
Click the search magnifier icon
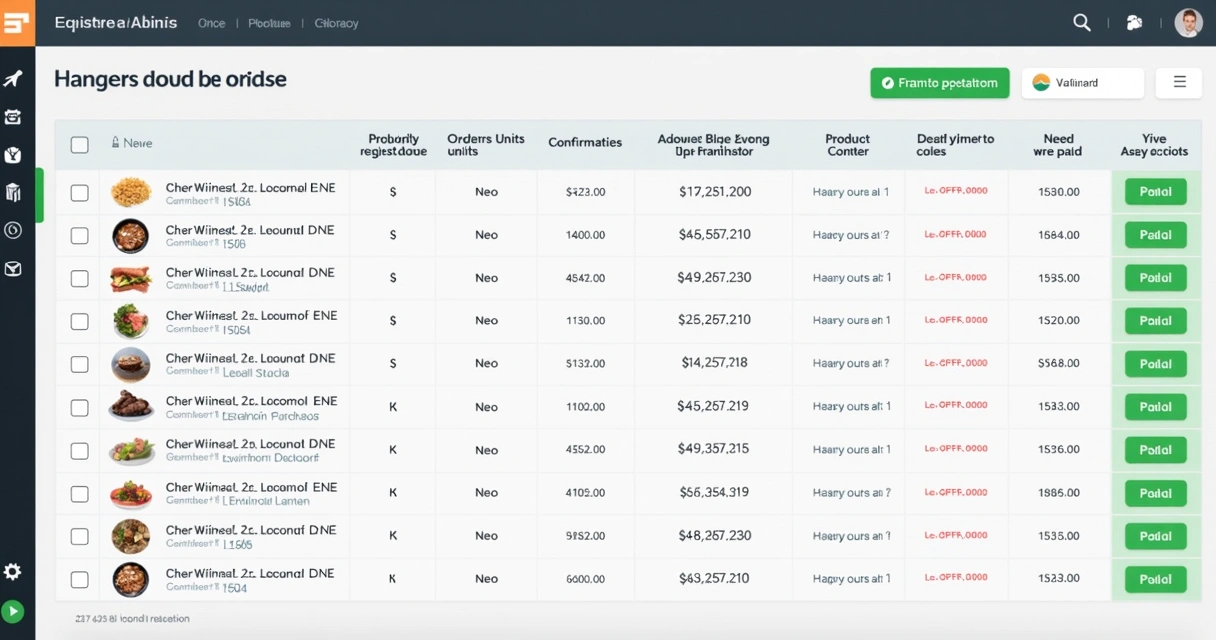point(1081,23)
